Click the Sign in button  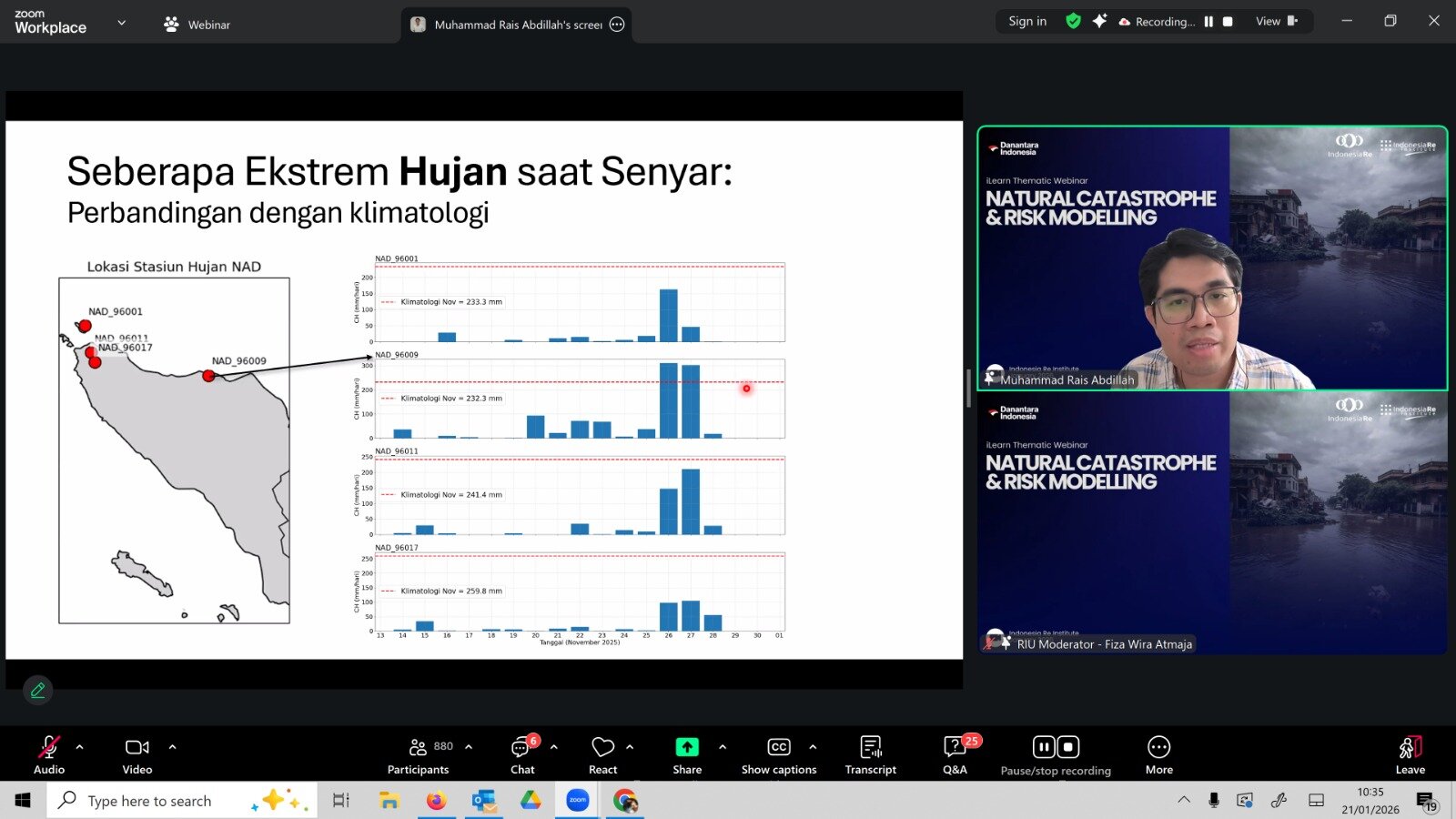click(1027, 21)
